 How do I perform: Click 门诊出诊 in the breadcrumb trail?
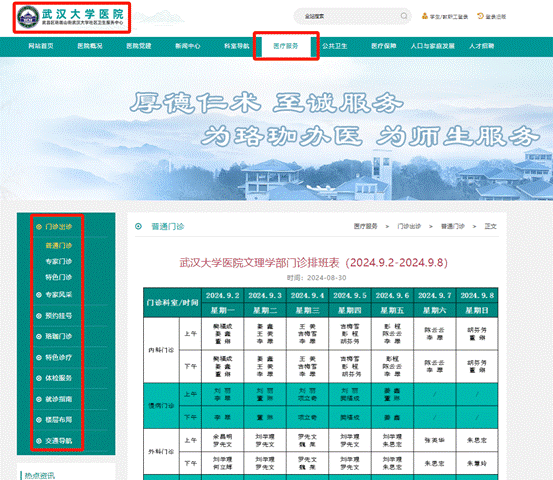click(409, 226)
